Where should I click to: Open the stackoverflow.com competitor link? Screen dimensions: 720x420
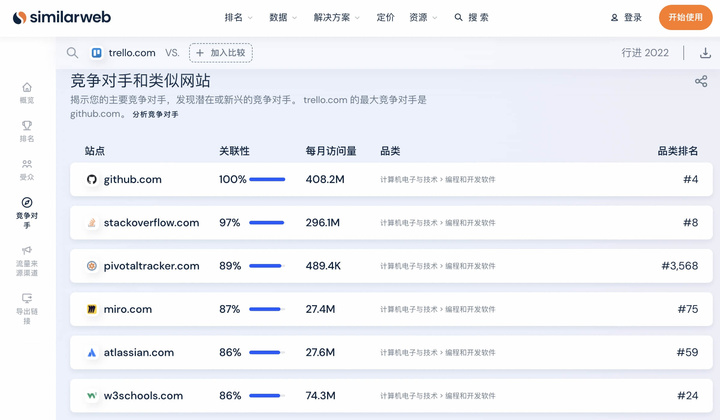click(x=152, y=223)
